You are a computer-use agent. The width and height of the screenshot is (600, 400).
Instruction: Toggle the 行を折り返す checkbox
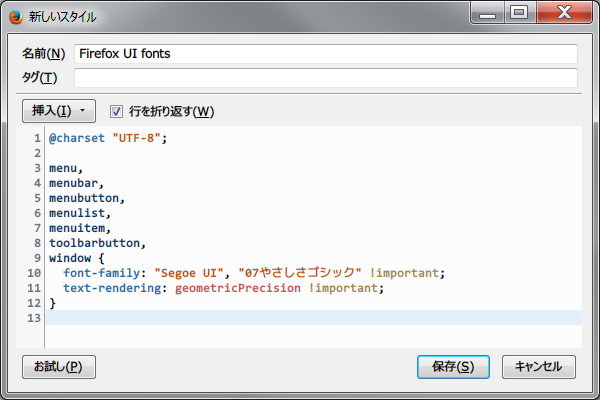coord(116,111)
